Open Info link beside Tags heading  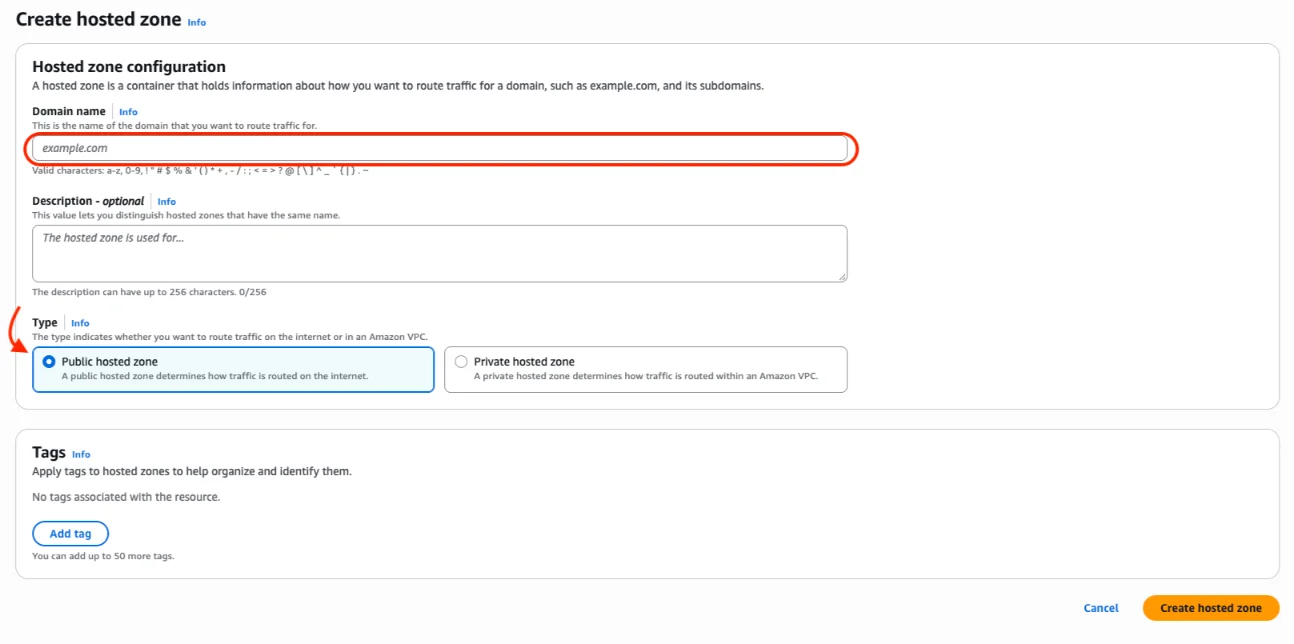[81, 454]
